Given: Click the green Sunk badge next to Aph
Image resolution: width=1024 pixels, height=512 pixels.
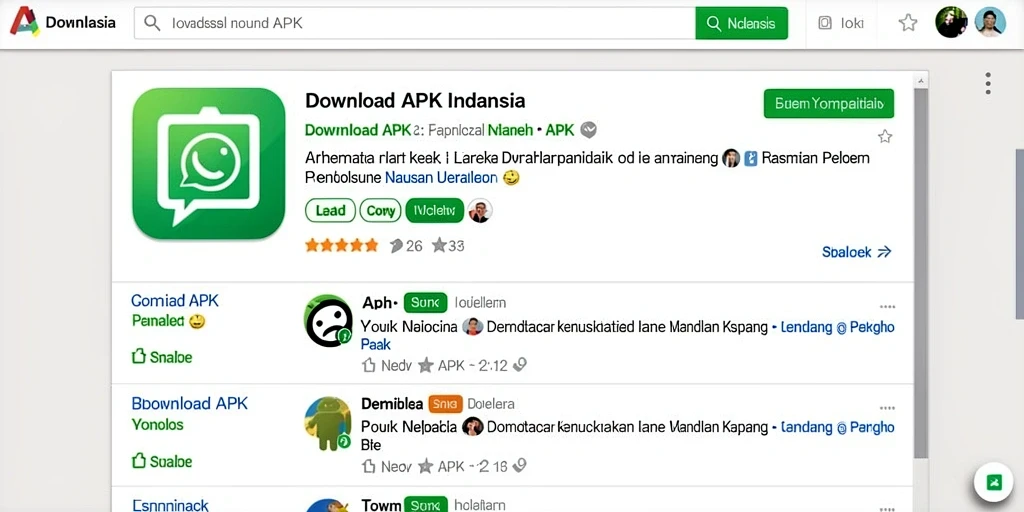Looking at the screenshot, I should pyautogui.click(x=425, y=302).
